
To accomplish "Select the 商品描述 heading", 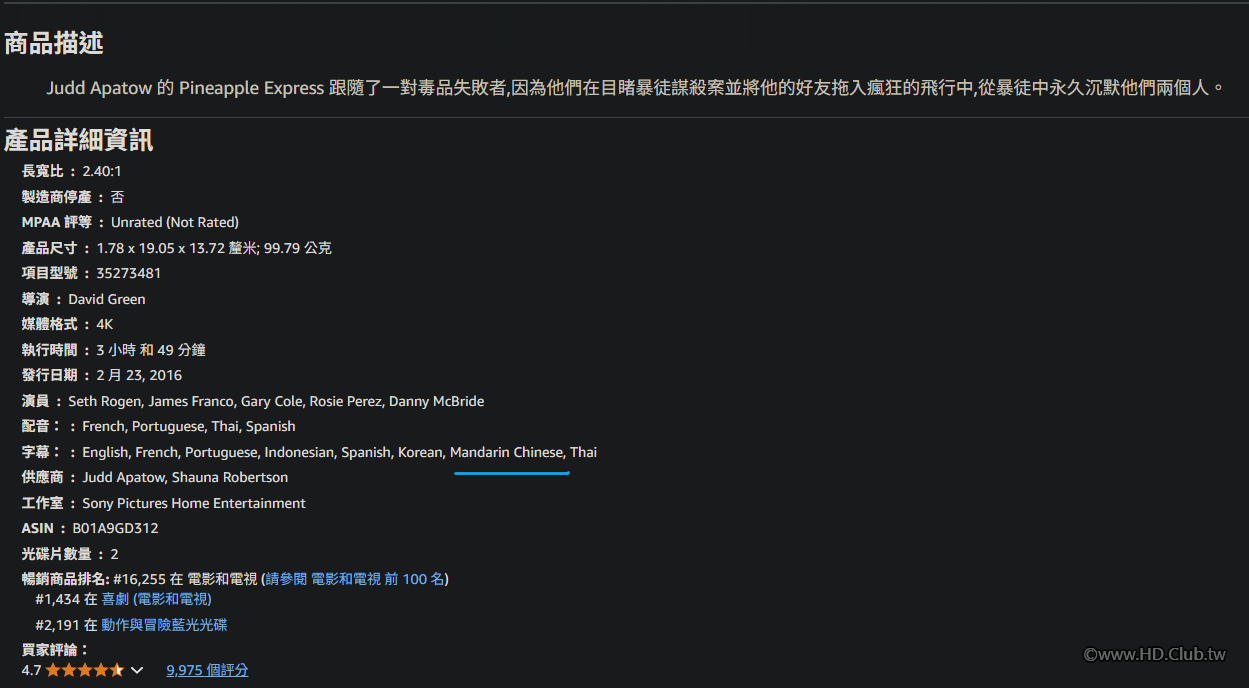I will (x=54, y=43).
